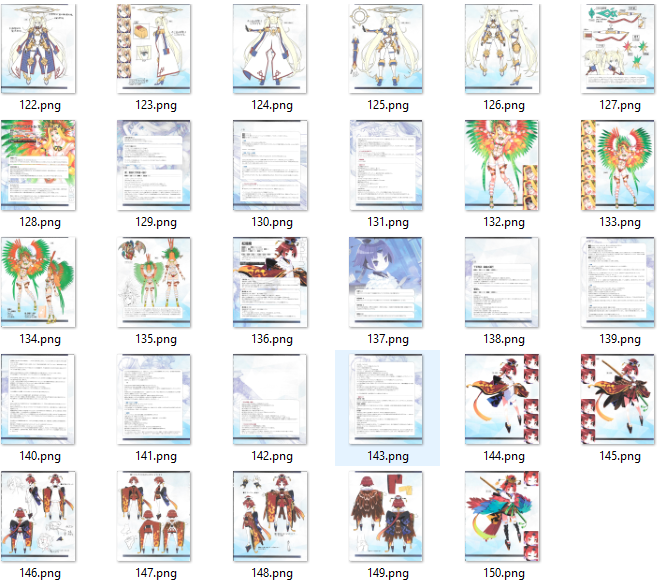Select the 149.png thumbnail image
Screen dimensions: 660x584
click(386, 517)
